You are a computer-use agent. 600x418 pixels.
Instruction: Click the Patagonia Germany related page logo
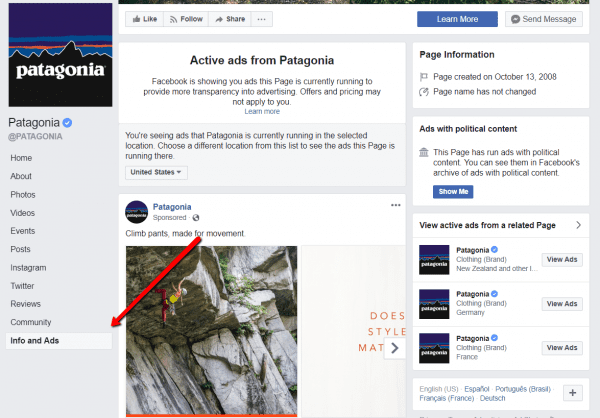434,304
